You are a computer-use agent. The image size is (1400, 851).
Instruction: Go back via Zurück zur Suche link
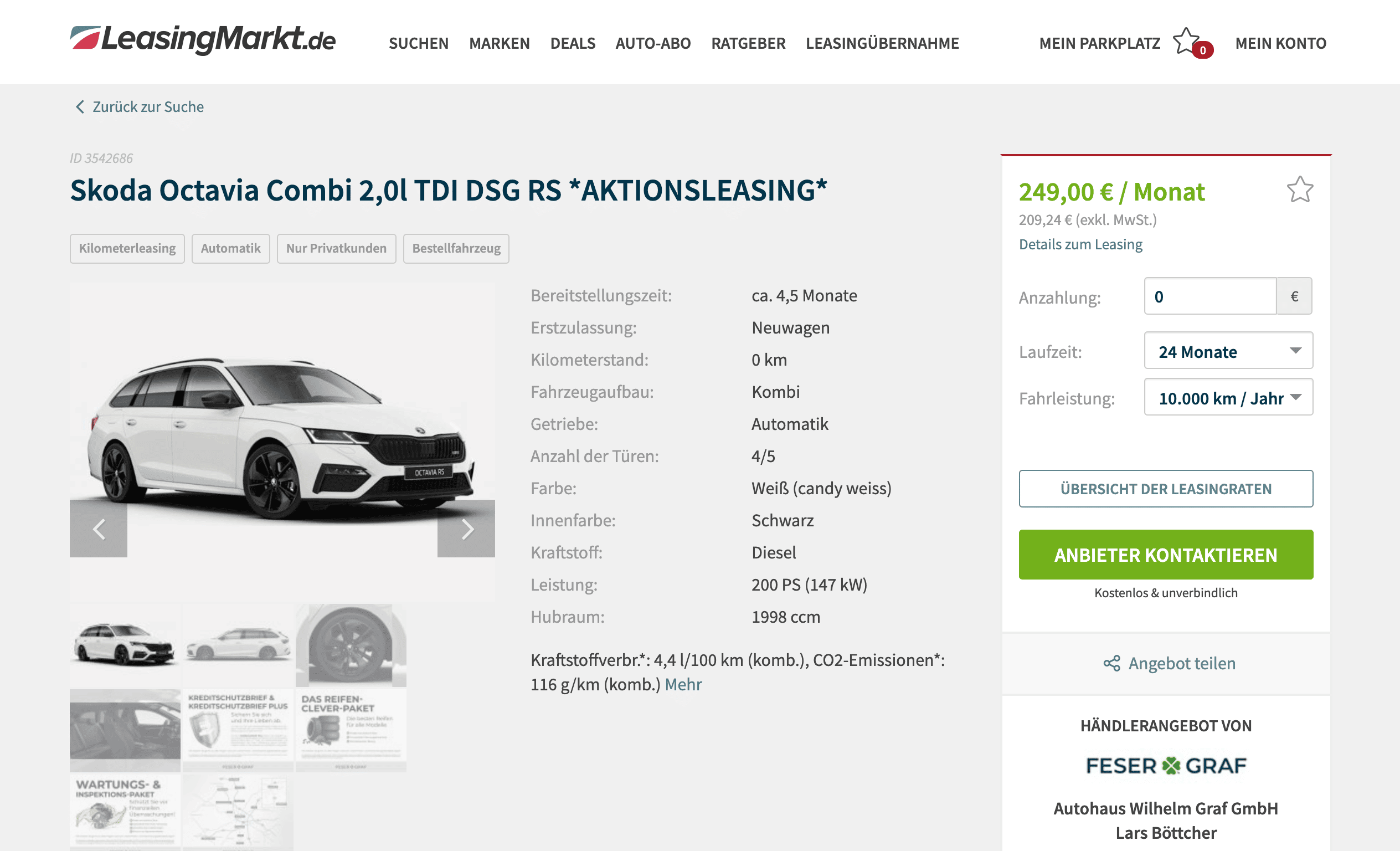[x=148, y=107]
